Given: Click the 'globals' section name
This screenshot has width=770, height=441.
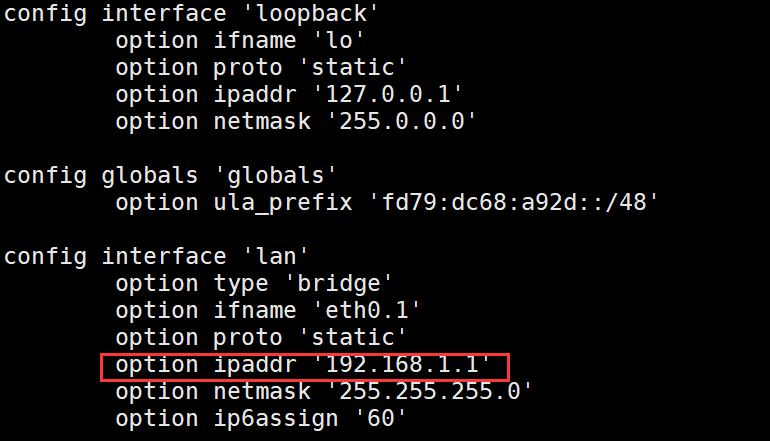Looking at the screenshot, I should pyautogui.click(x=283, y=176).
